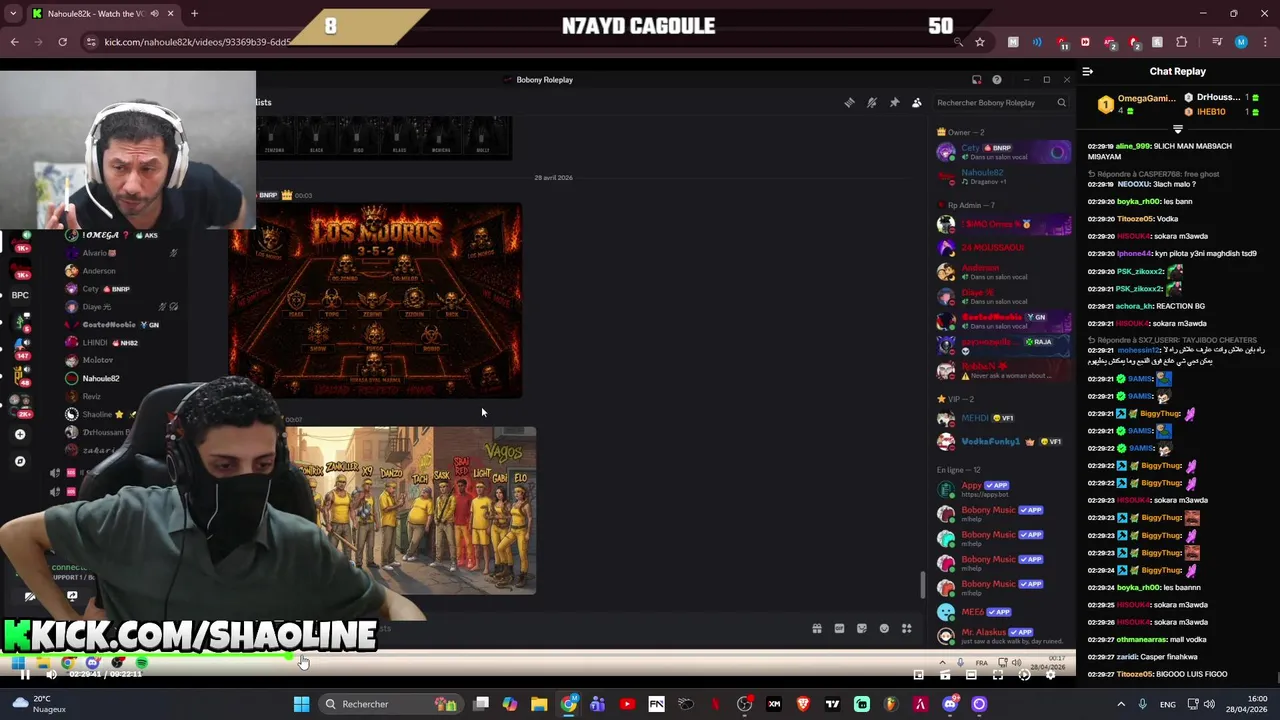
Task: Open YouTube taskbar icon
Action: click(627, 704)
